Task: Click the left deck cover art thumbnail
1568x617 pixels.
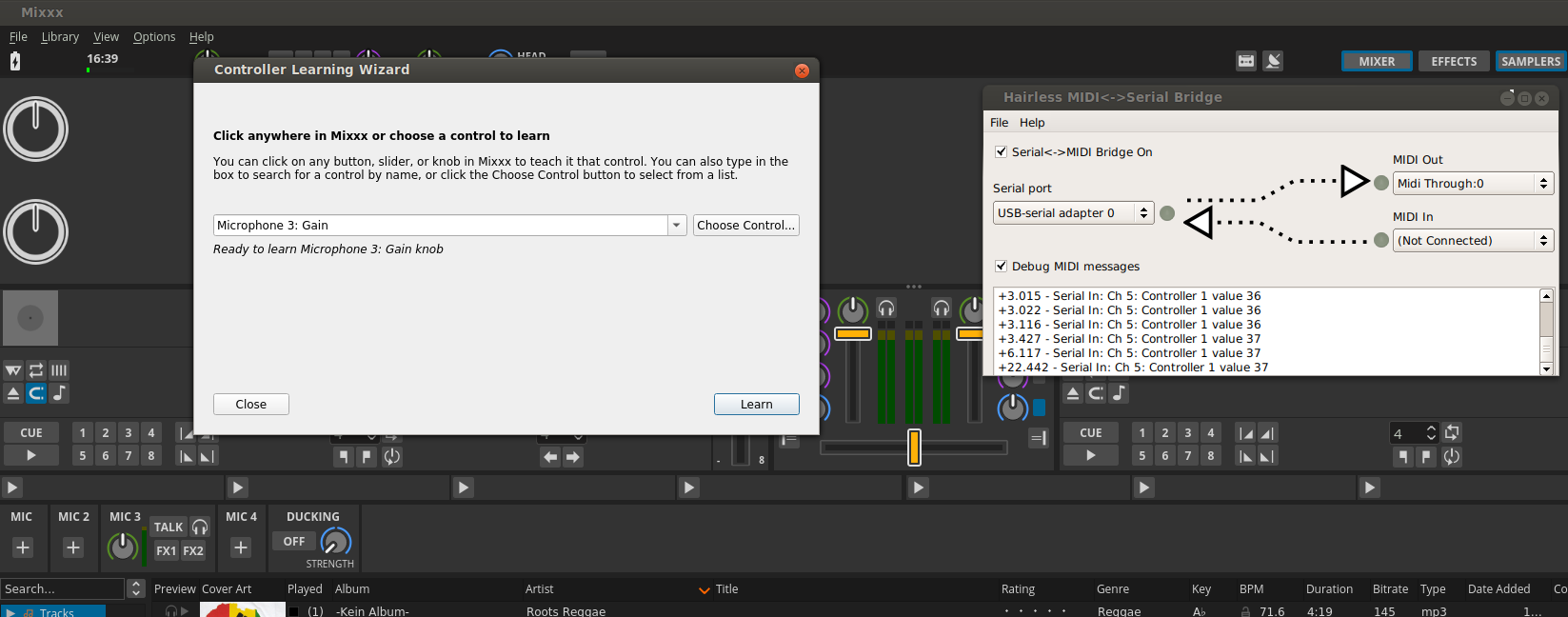Action: [30, 318]
